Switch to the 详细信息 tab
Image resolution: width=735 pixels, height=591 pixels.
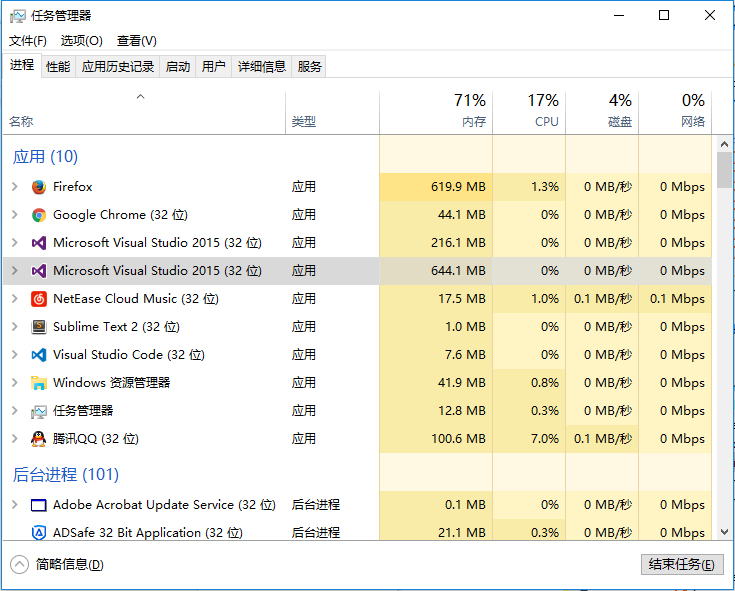click(262, 67)
